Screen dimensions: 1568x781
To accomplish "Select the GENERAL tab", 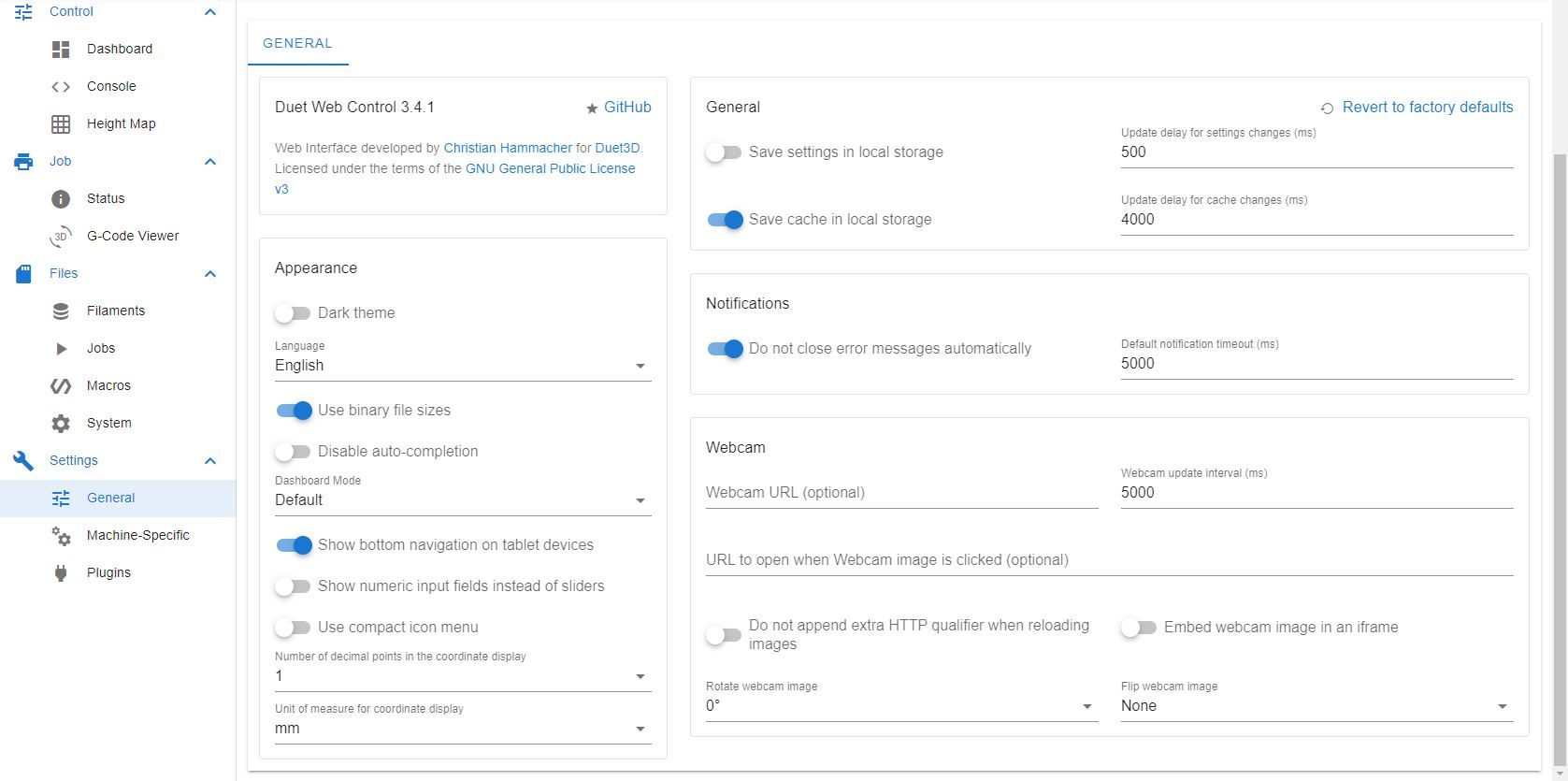I will click(x=297, y=43).
